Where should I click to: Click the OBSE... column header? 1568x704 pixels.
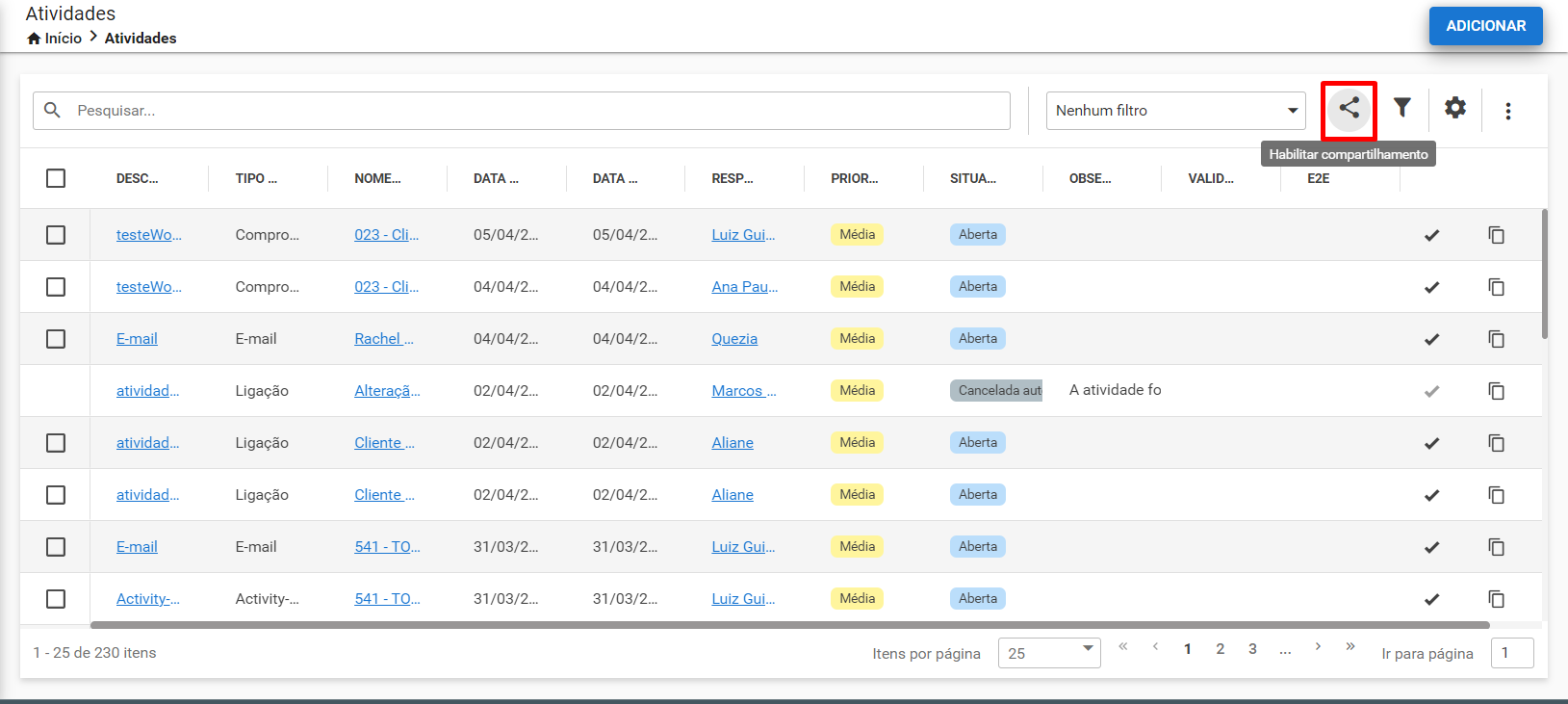click(x=1091, y=178)
